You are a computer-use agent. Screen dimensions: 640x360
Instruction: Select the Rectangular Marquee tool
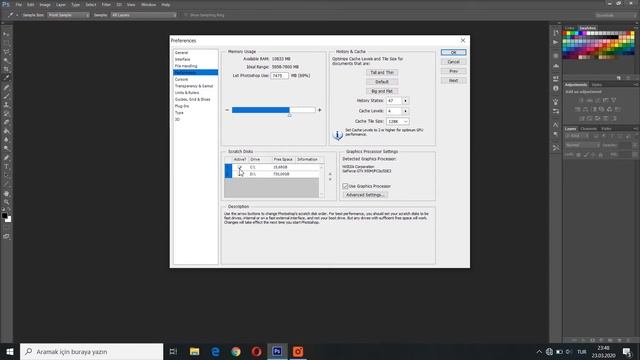7,43
